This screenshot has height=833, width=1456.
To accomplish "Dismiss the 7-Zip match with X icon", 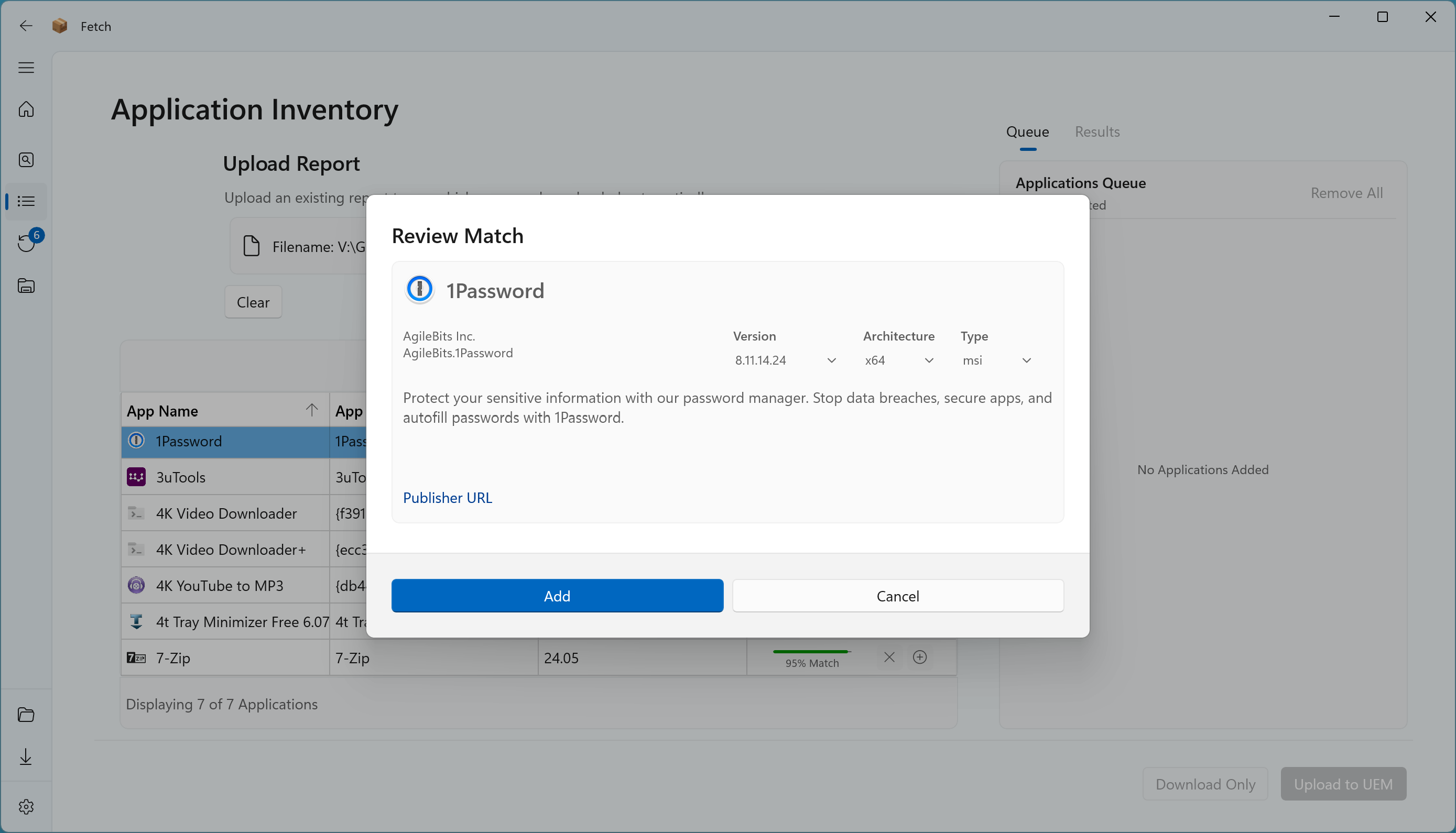I will tap(889, 657).
